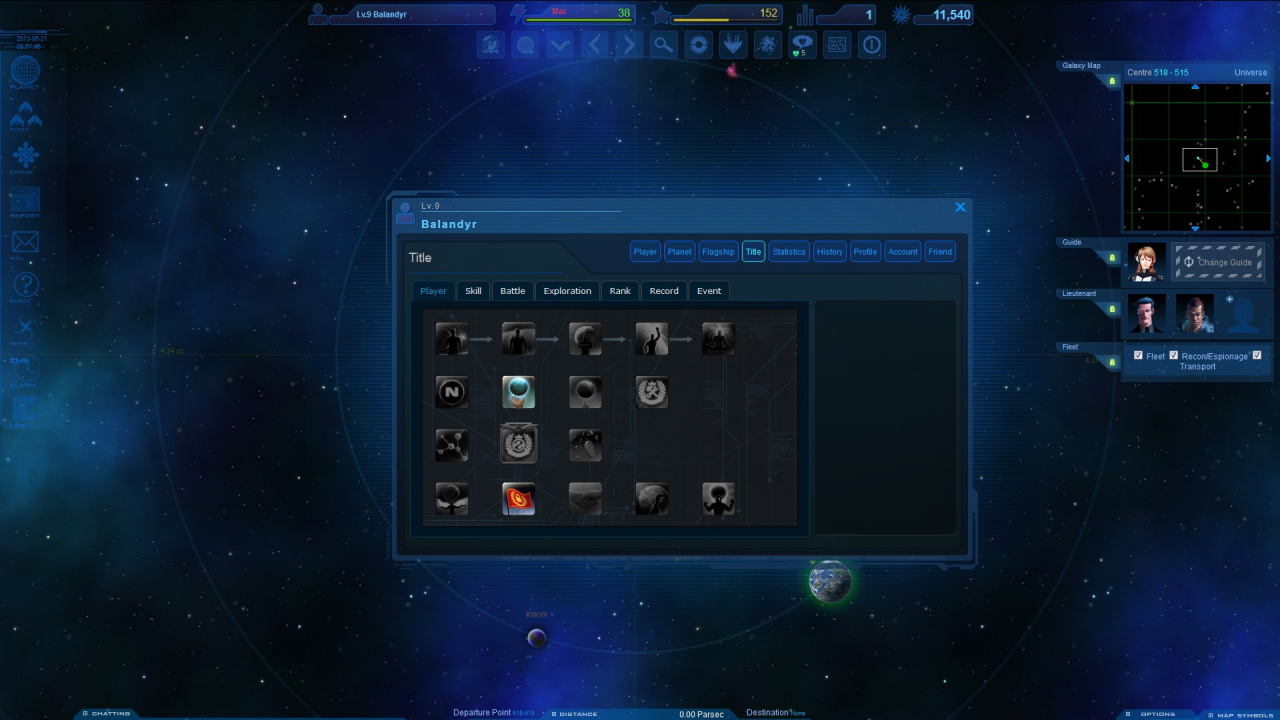Pan galaxy map down with bottom arrow
The image size is (1280, 720).
pyautogui.click(x=1195, y=228)
